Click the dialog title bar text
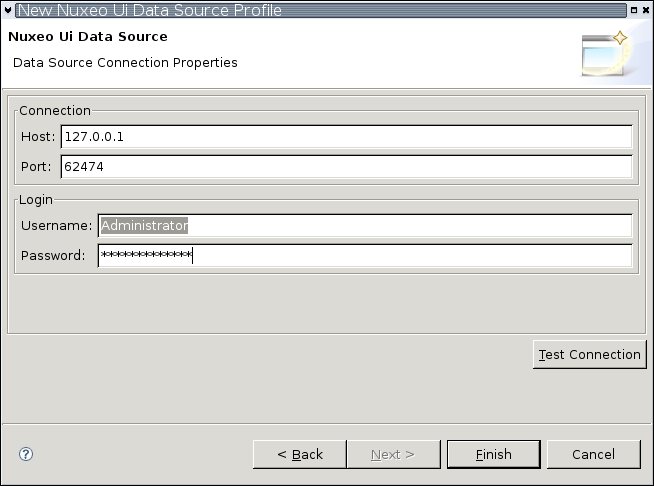This screenshot has height=486, width=654. pos(150,10)
